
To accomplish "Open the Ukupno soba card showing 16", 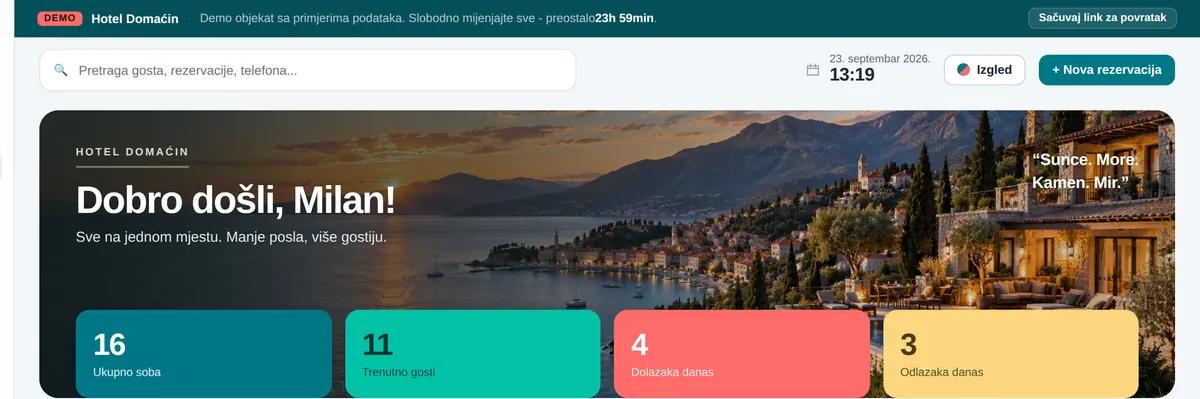I will tap(204, 354).
